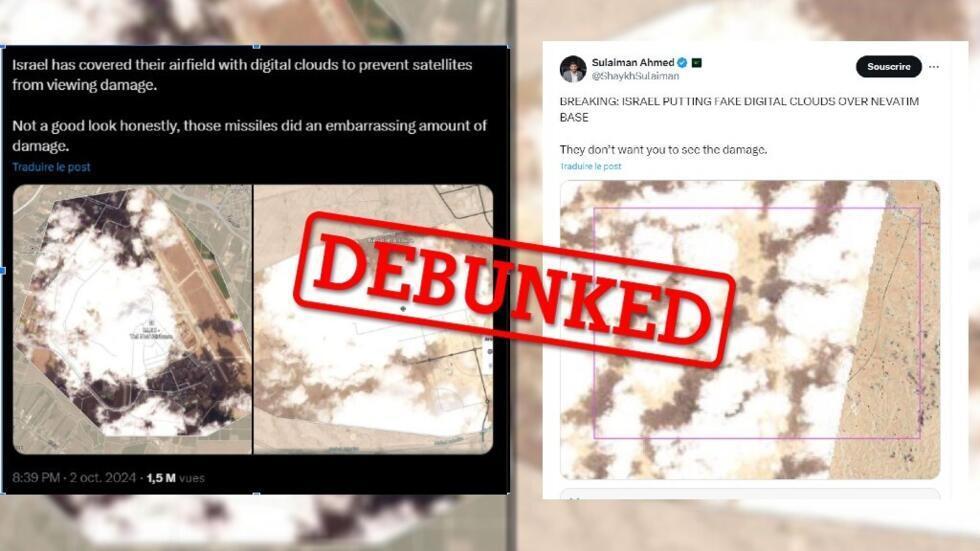This screenshot has width=980, height=551.
Task: Click 'Traduire le post' in the dark tweet
Action: pyautogui.click(x=51, y=167)
